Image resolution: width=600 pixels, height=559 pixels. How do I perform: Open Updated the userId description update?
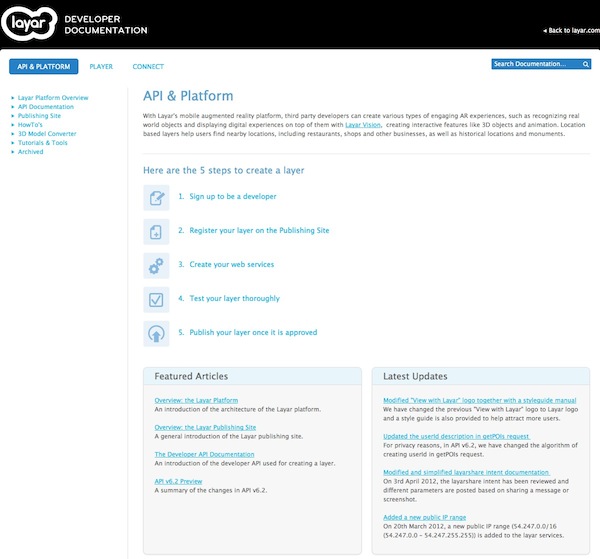tap(457, 436)
